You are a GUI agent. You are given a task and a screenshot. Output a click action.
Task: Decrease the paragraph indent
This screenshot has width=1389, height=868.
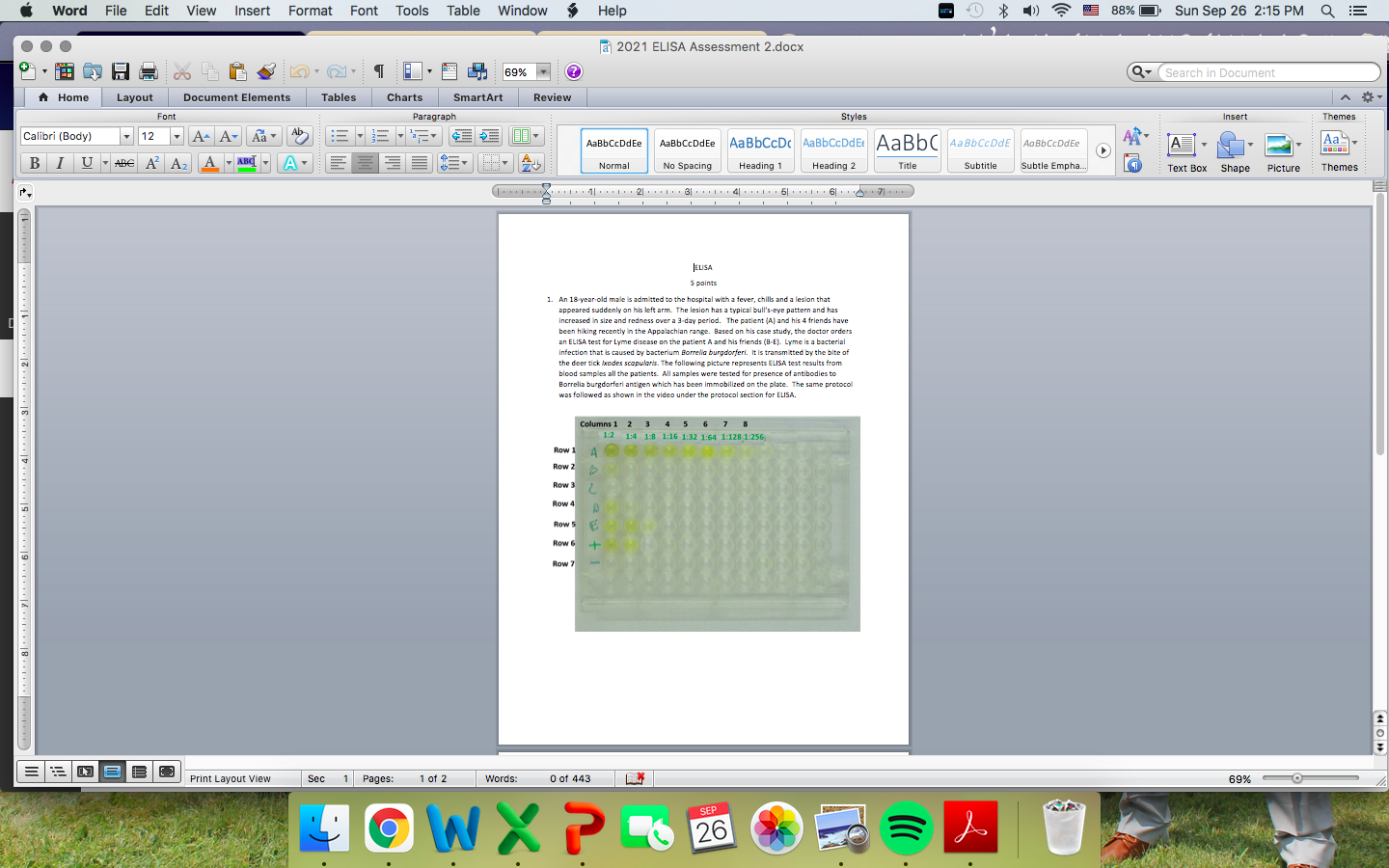coord(462,136)
